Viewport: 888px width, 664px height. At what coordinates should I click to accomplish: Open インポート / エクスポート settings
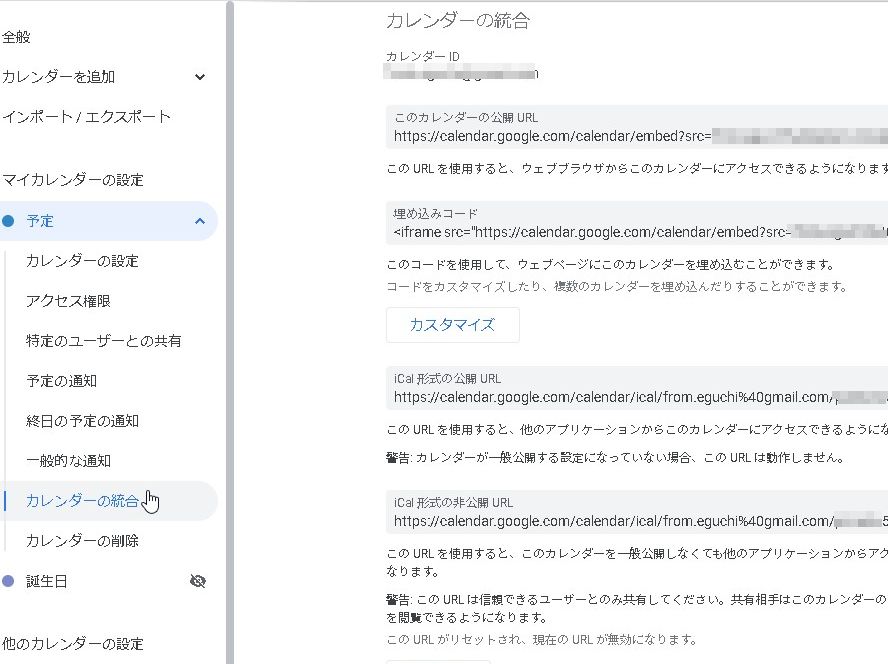86,117
